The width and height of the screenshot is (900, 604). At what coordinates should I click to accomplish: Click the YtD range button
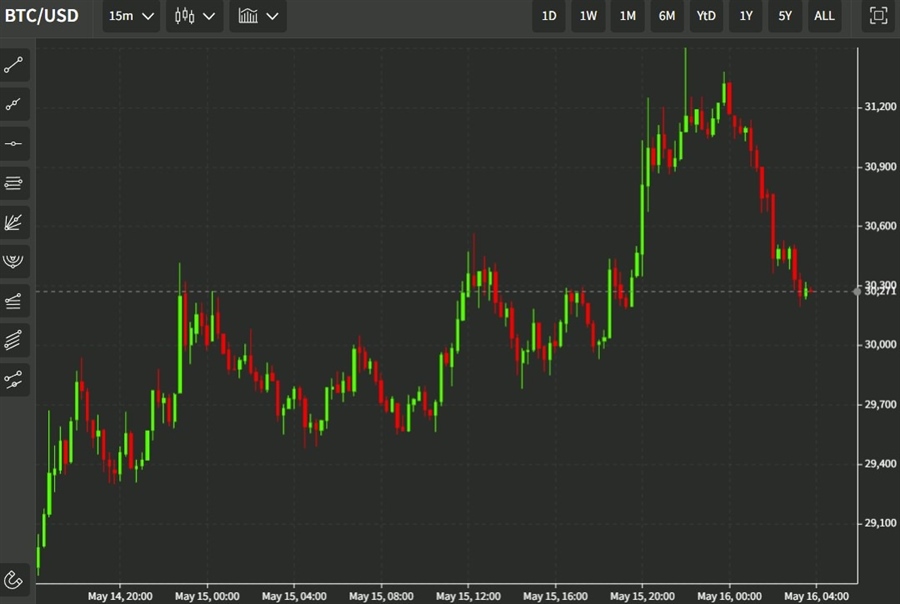click(x=706, y=16)
